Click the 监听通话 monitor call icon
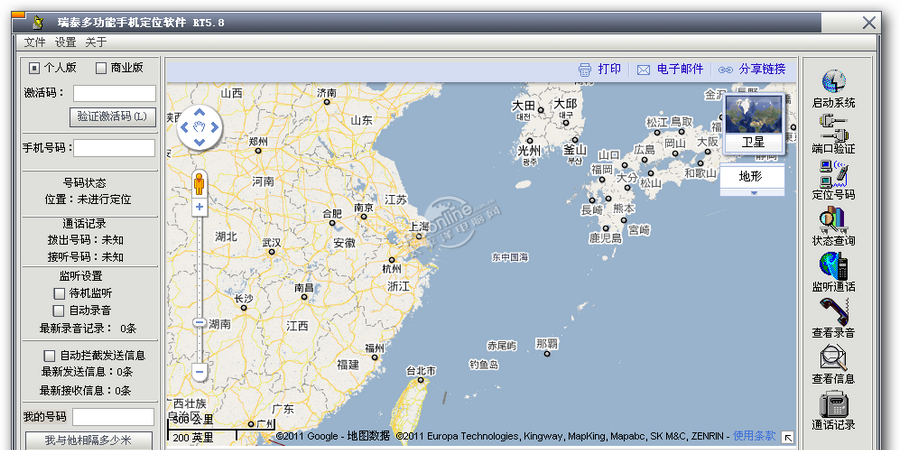The image size is (900, 450). pos(833,266)
